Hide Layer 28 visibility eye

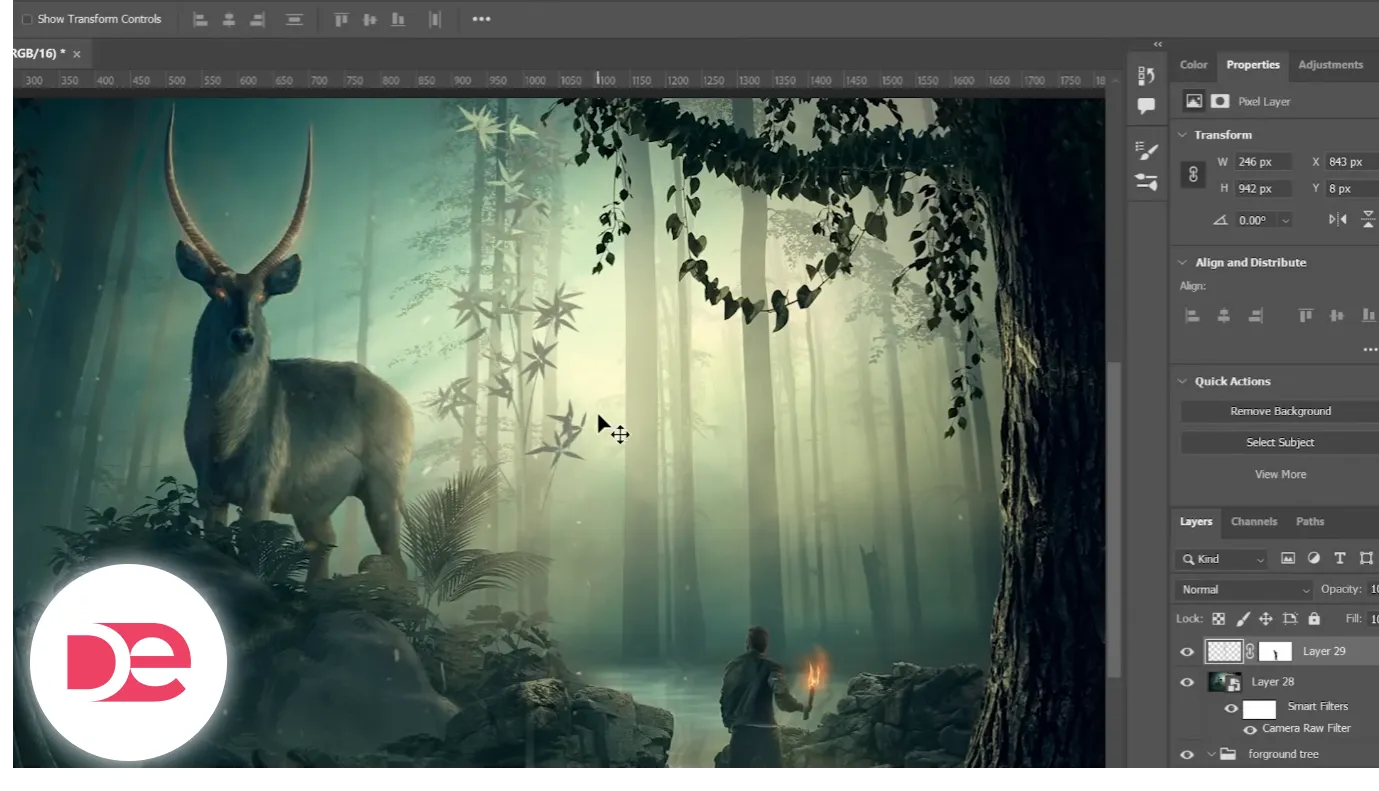tap(1187, 682)
